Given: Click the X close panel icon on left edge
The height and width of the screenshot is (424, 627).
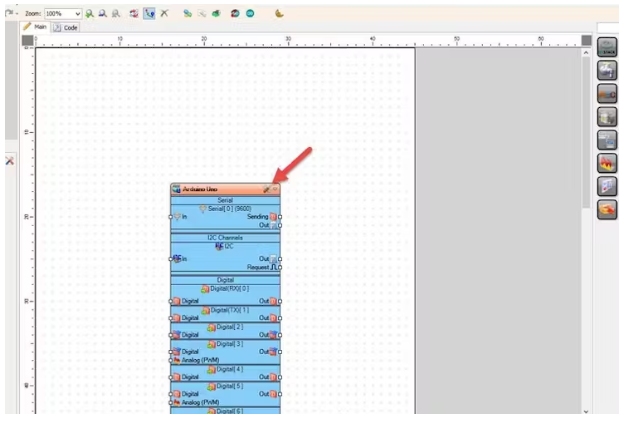Looking at the screenshot, I should click(9, 161).
